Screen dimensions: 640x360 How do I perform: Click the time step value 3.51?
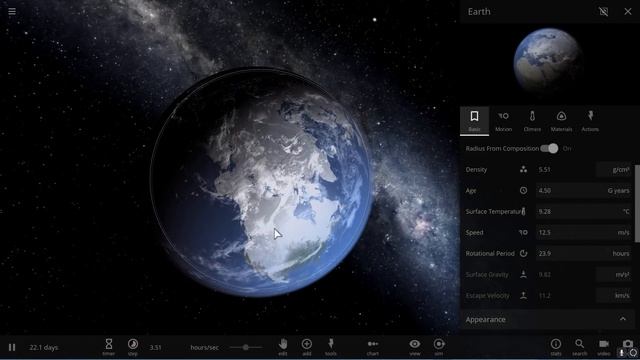click(155, 347)
